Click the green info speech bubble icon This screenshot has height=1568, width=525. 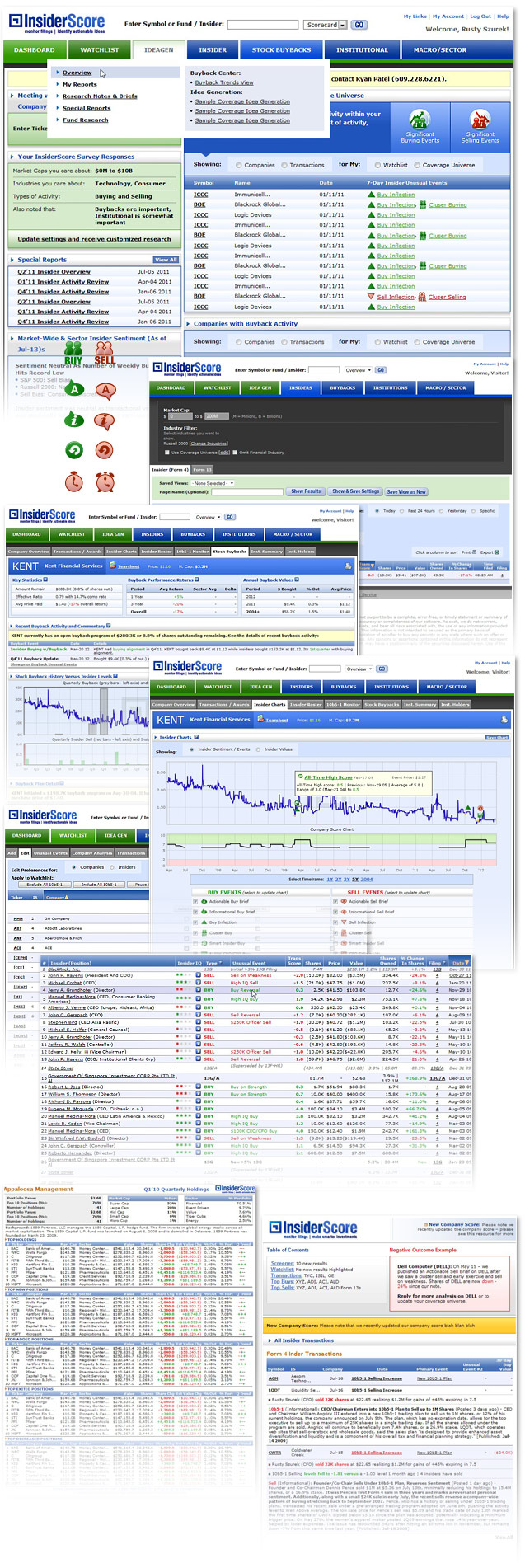point(75,420)
